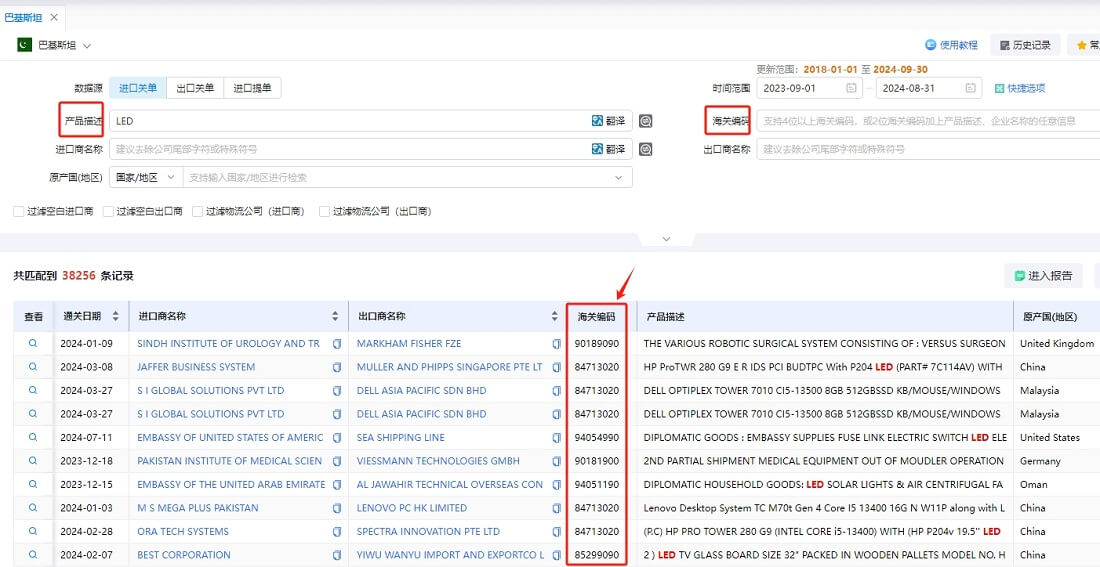View details of ORA TECH SYSTEMS row
1100x567 pixels.
[33, 531]
